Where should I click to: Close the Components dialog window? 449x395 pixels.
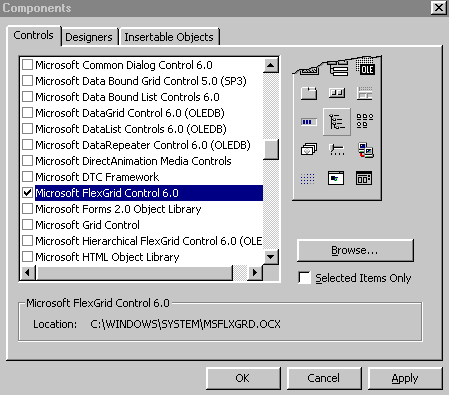439,8
